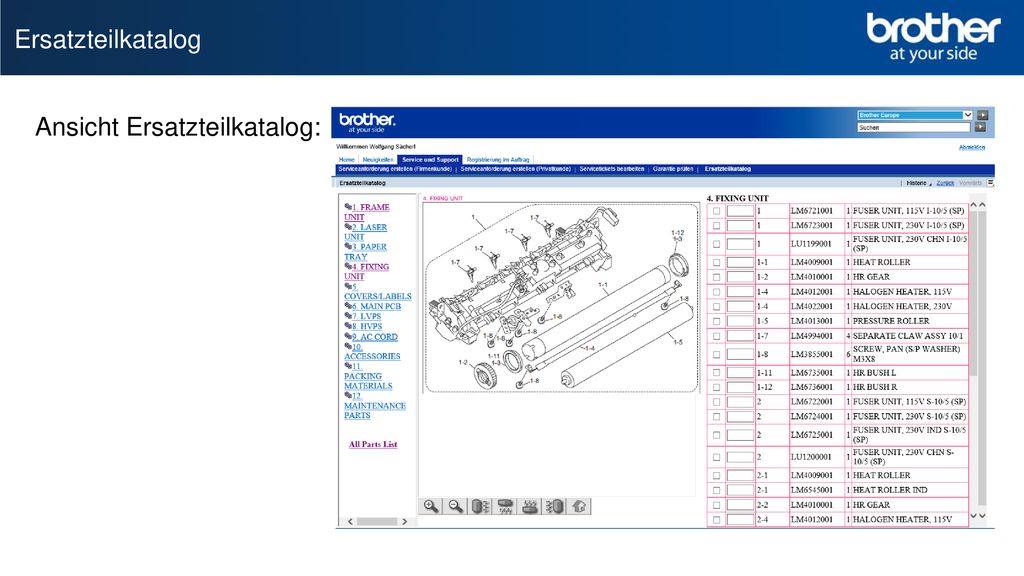The height and width of the screenshot is (576, 1024).
Task: Click the diagram toolbar icon with downward arrows
Action: click(505, 507)
